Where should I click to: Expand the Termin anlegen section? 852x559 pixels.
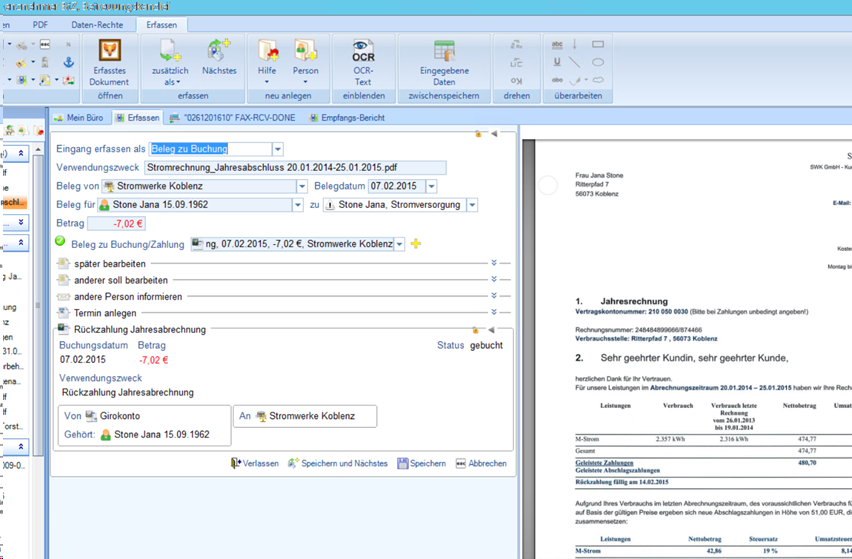(494, 313)
